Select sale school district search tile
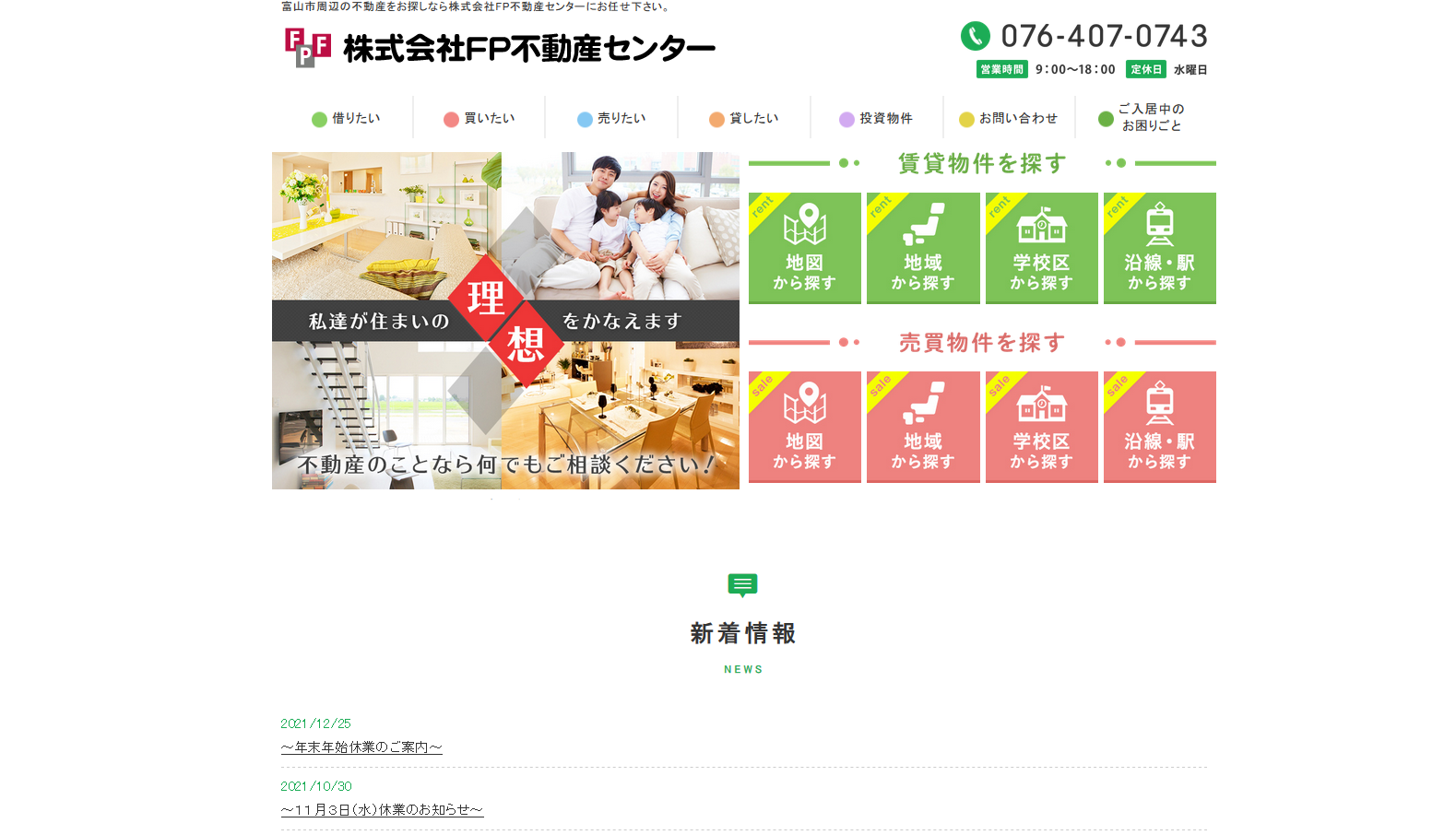 click(1041, 427)
